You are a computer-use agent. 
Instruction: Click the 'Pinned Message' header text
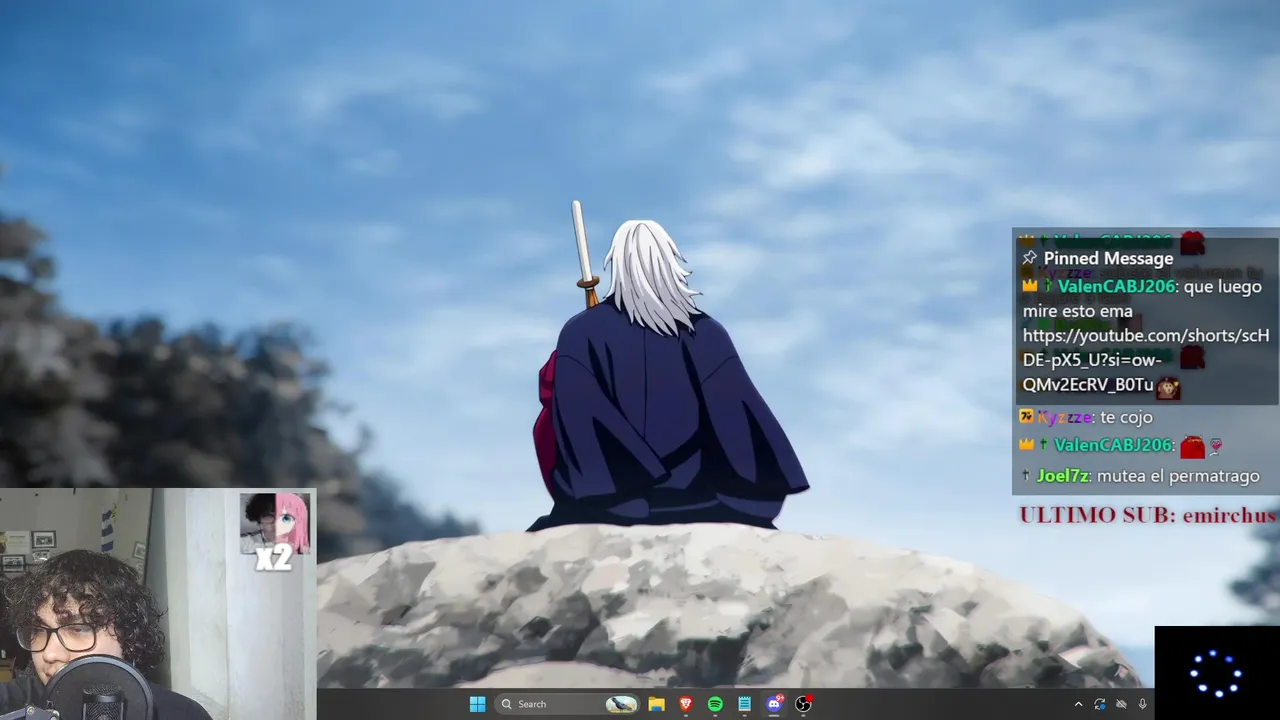tap(1108, 258)
